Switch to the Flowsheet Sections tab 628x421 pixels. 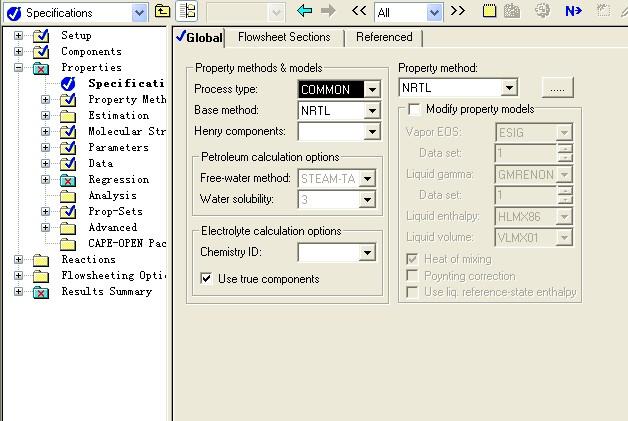point(284,37)
